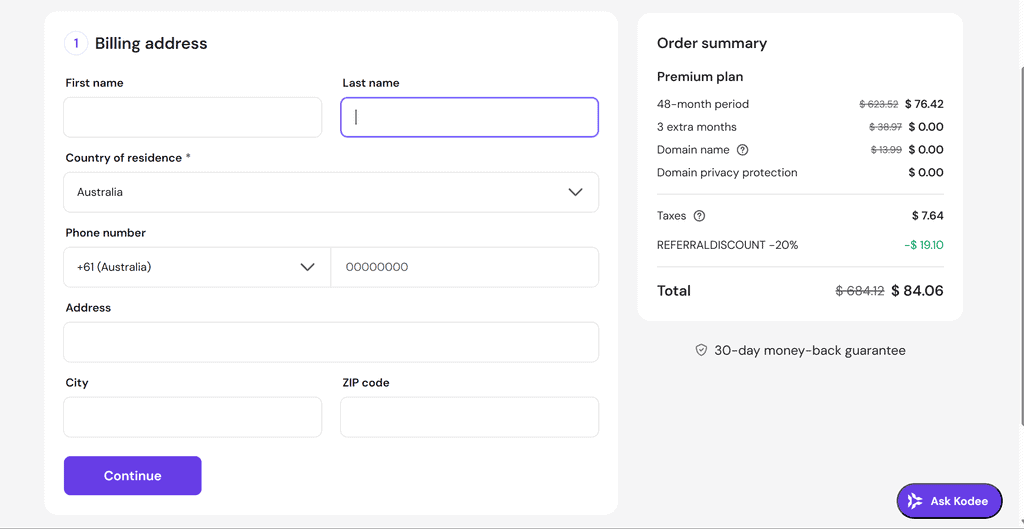Click the Address text field
Image resolution: width=1024 pixels, height=529 pixels.
(331, 342)
